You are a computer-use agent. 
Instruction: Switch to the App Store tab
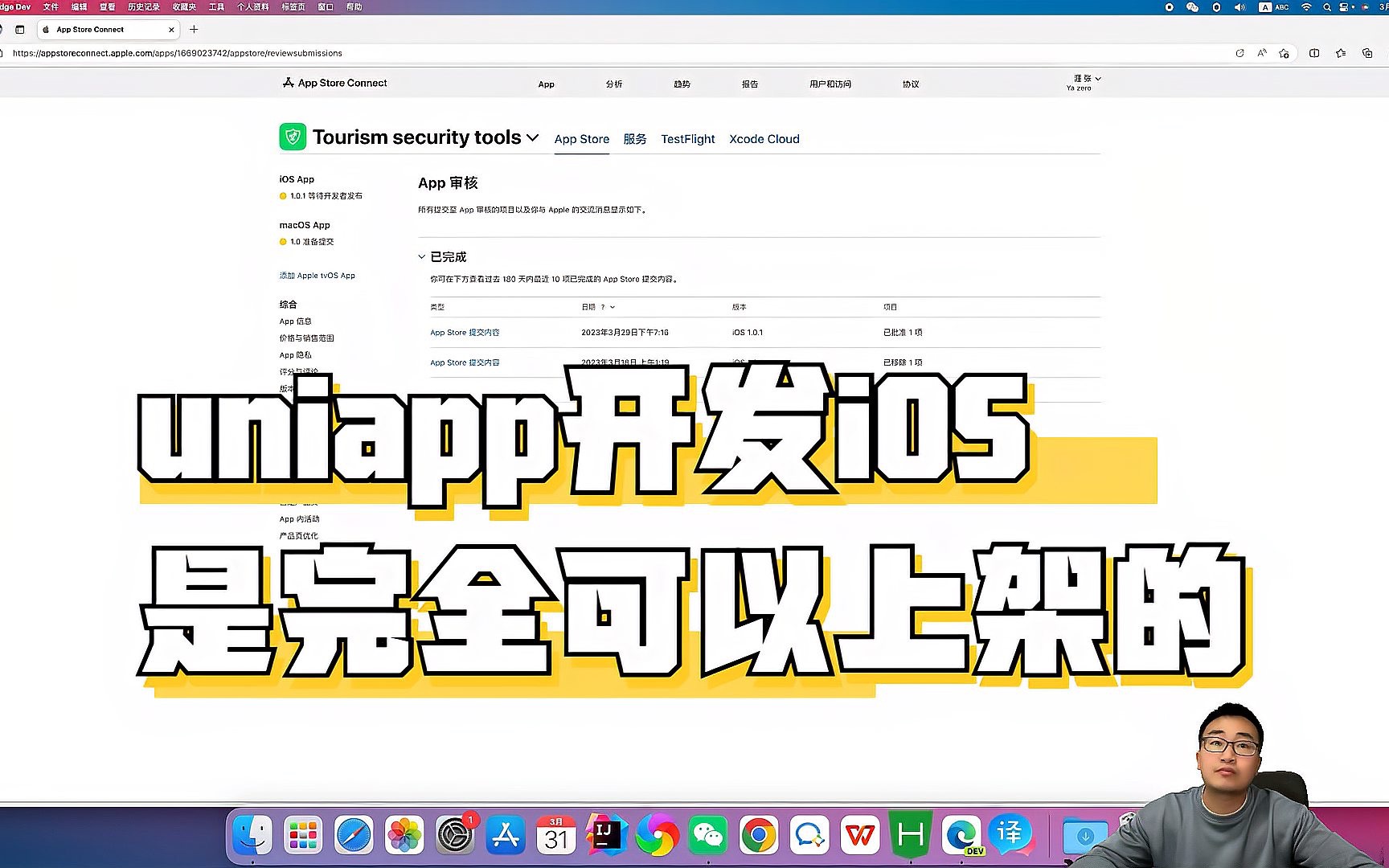pyautogui.click(x=582, y=139)
